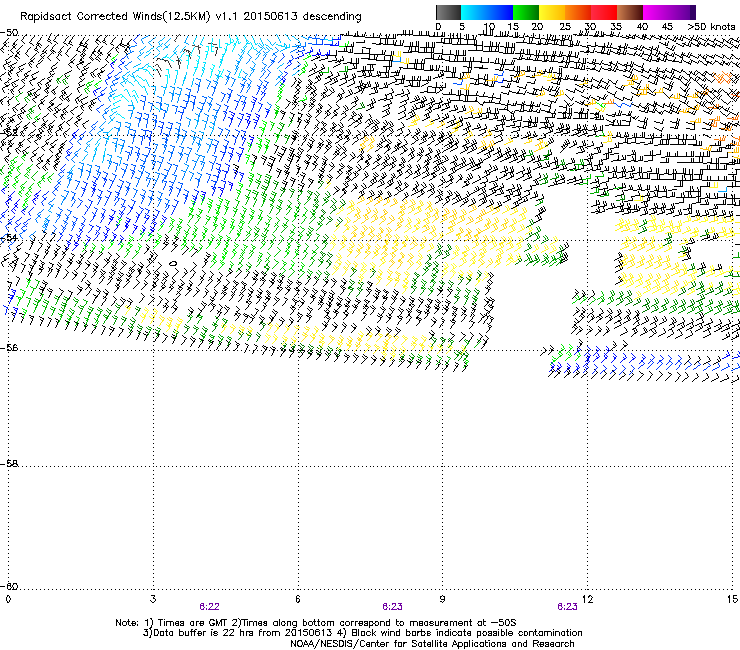Click the longitude axis label '3'
The image size is (740, 650).
click(x=153, y=599)
